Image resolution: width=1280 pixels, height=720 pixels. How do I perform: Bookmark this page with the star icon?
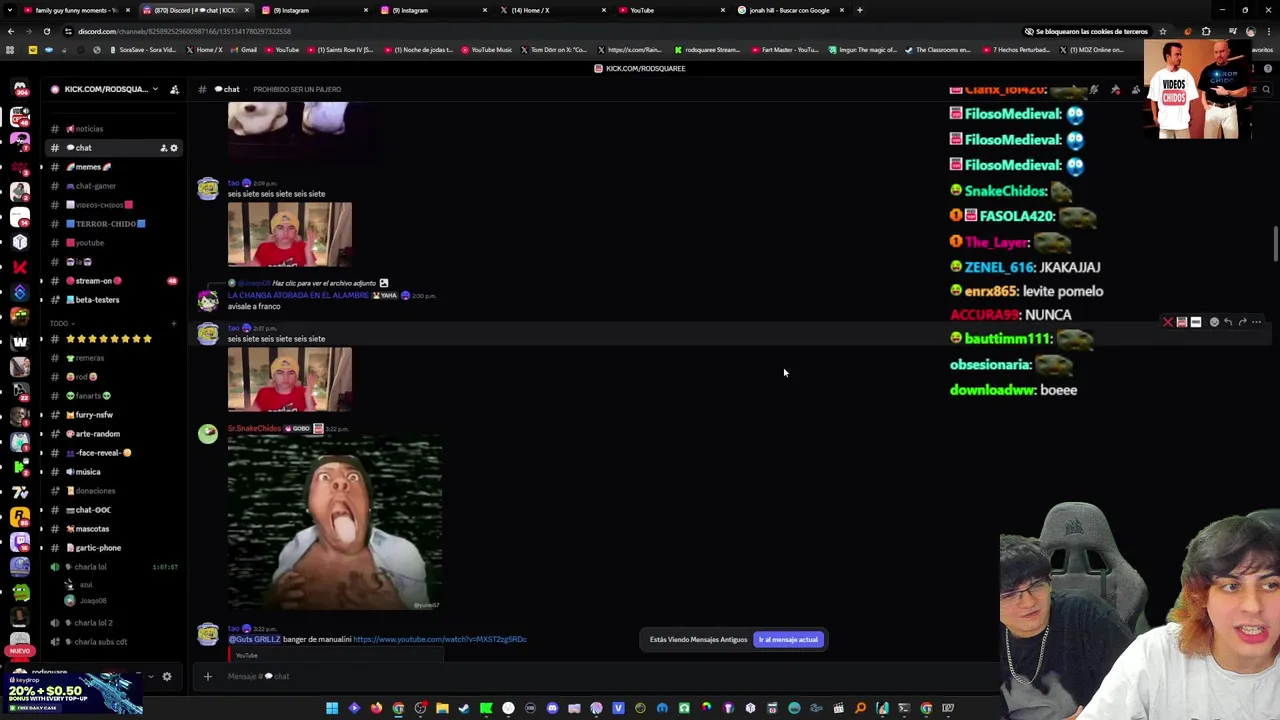(1162, 31)
